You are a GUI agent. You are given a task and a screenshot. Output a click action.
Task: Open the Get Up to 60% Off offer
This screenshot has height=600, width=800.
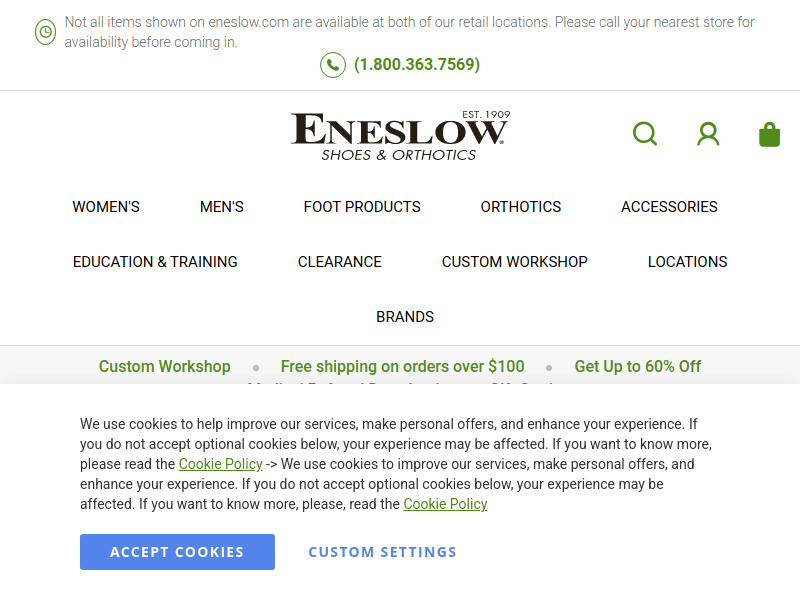(637, 366)
